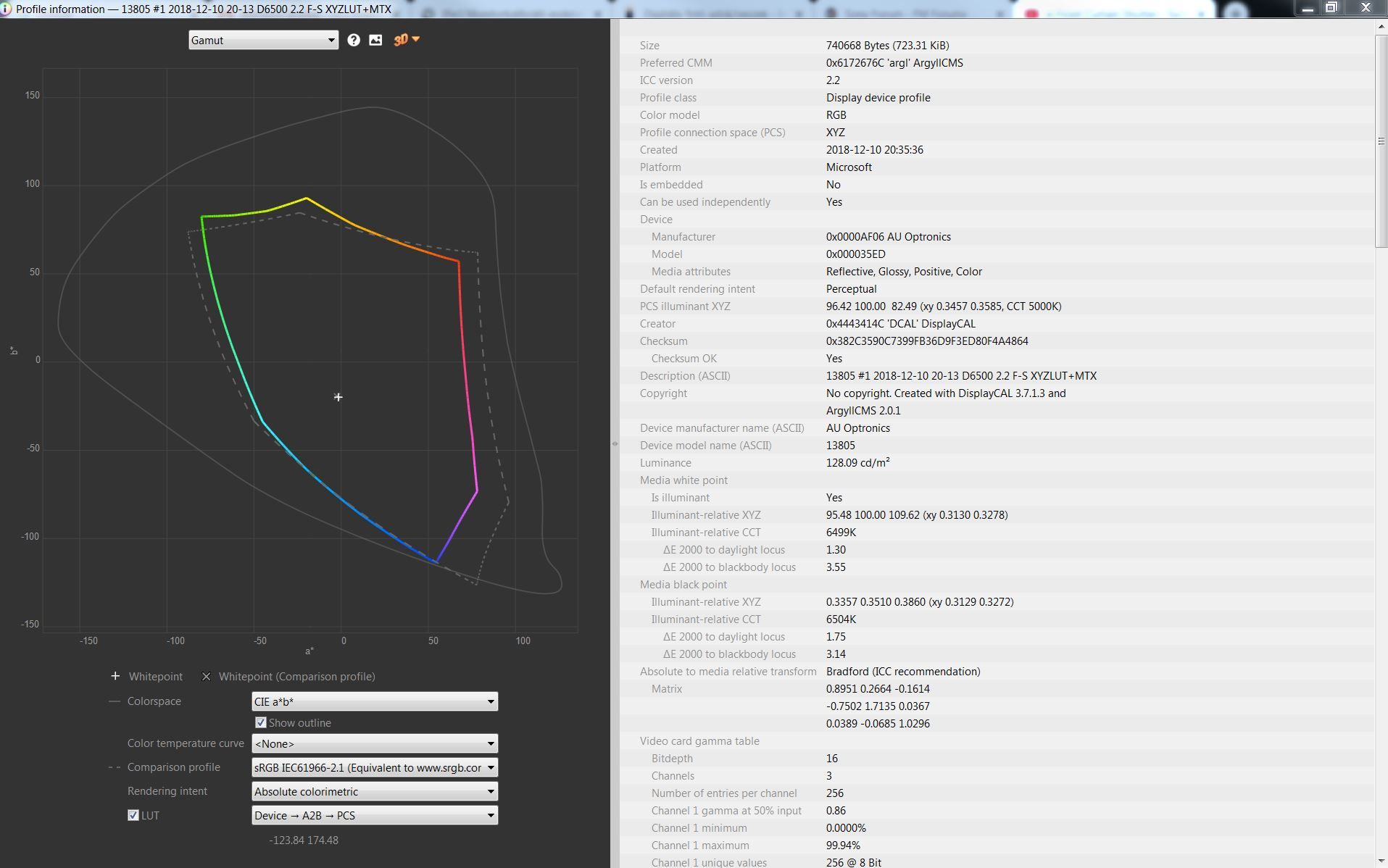Click the 'Preferred CMM' row label
This screenshot has width=1388, height=868.
pos(676,63)
